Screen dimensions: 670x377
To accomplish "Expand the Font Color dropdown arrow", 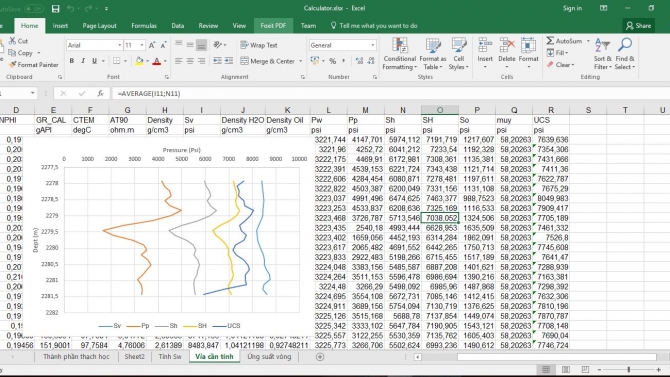I will [165, 61].
